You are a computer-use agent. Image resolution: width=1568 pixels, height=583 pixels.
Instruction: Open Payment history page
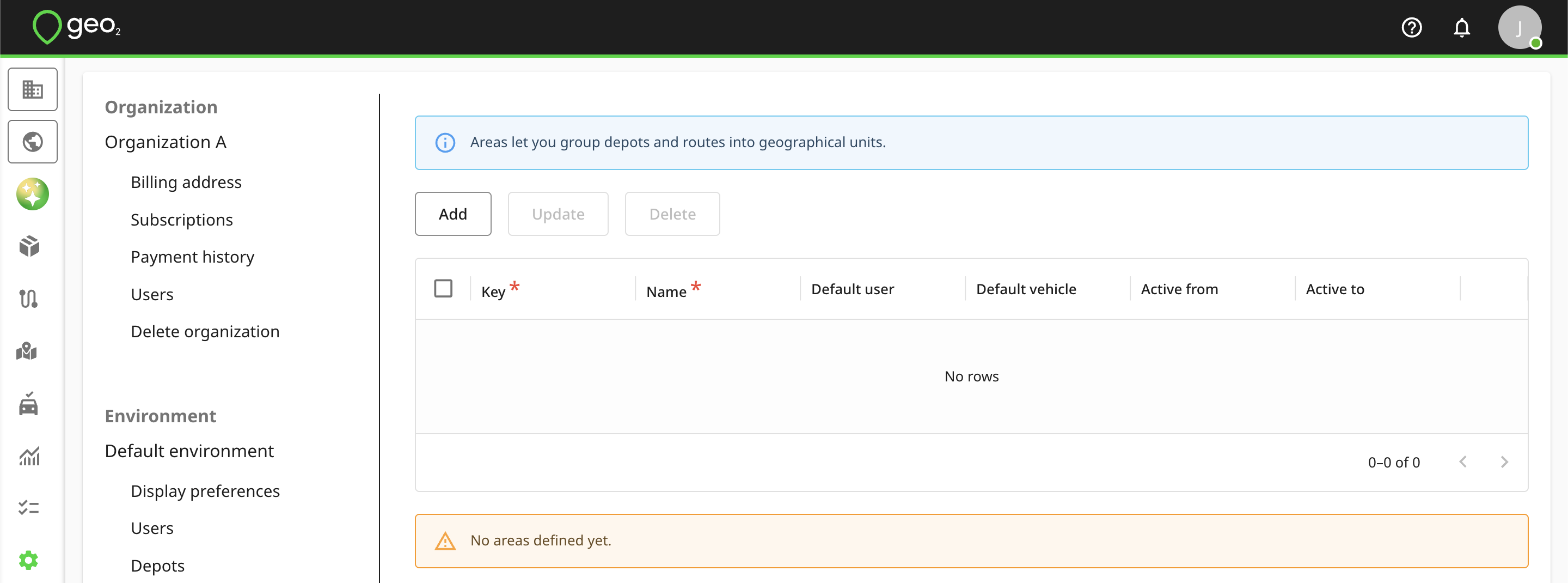(x=192, y=257)
